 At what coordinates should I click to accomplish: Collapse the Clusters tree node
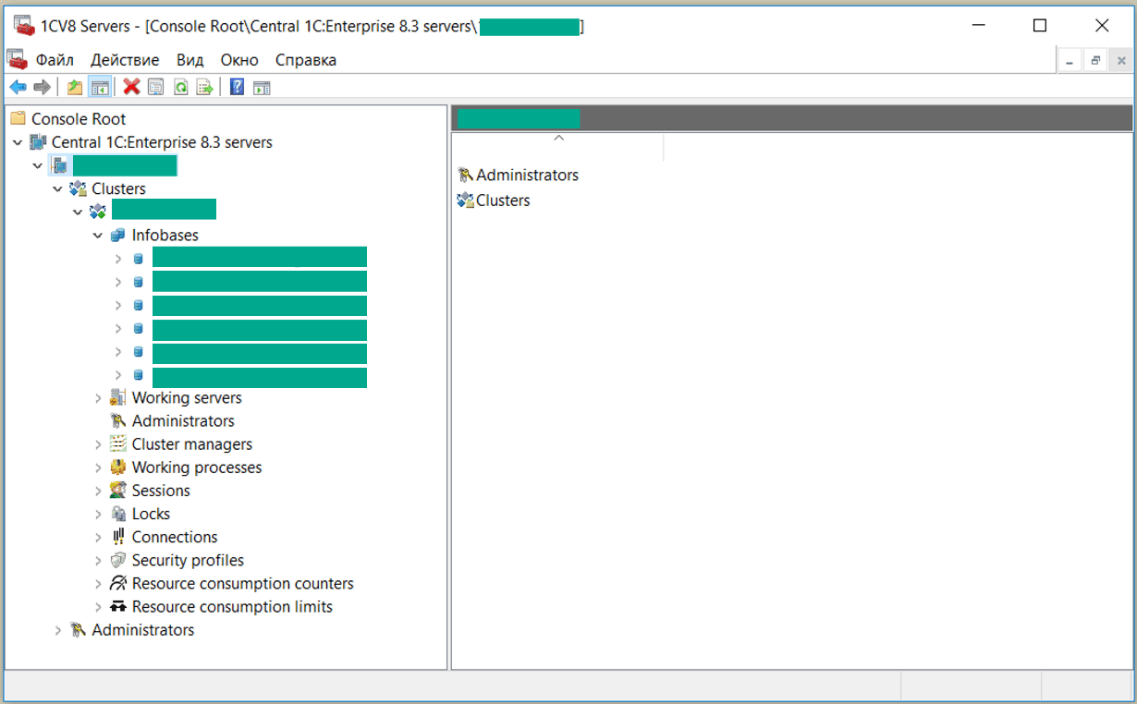click(x=58, y=189)
